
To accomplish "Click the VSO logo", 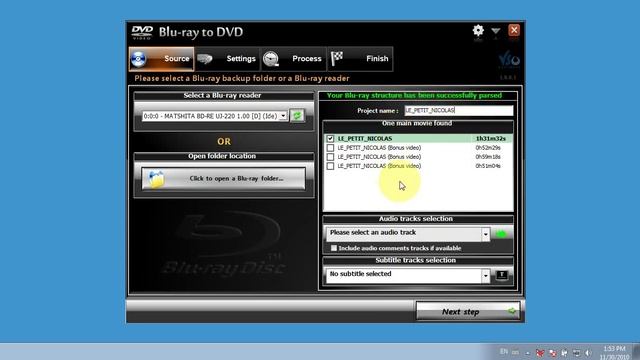I will (509, 60).
